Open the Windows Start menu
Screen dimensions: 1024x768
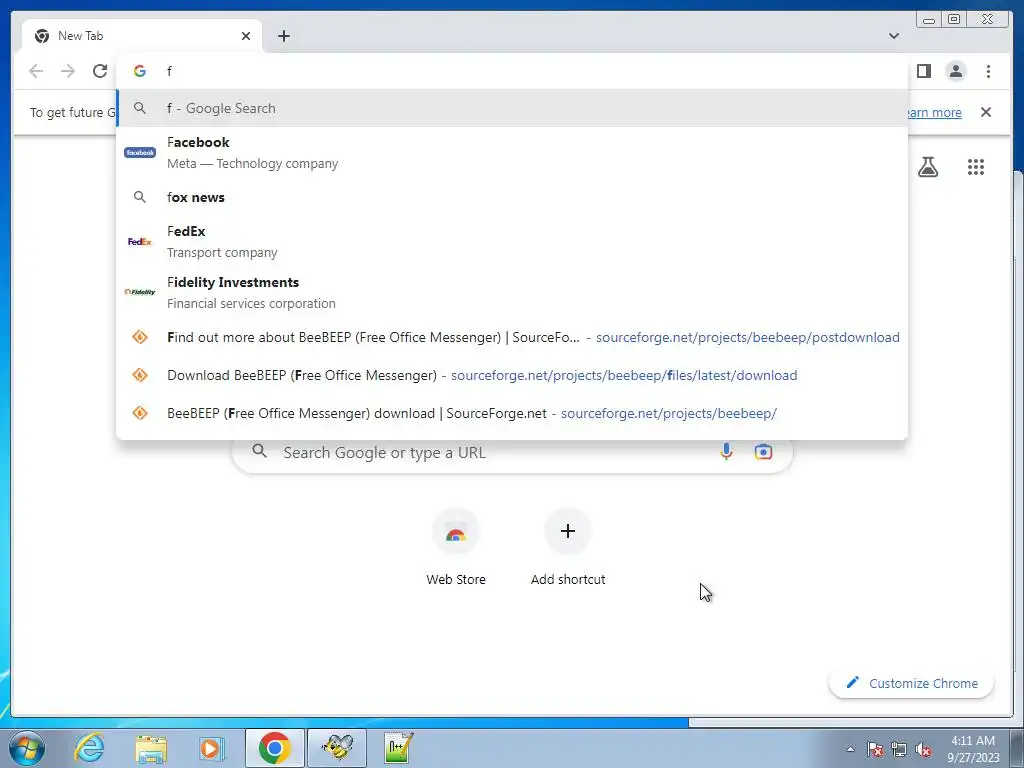click(27, 748)
